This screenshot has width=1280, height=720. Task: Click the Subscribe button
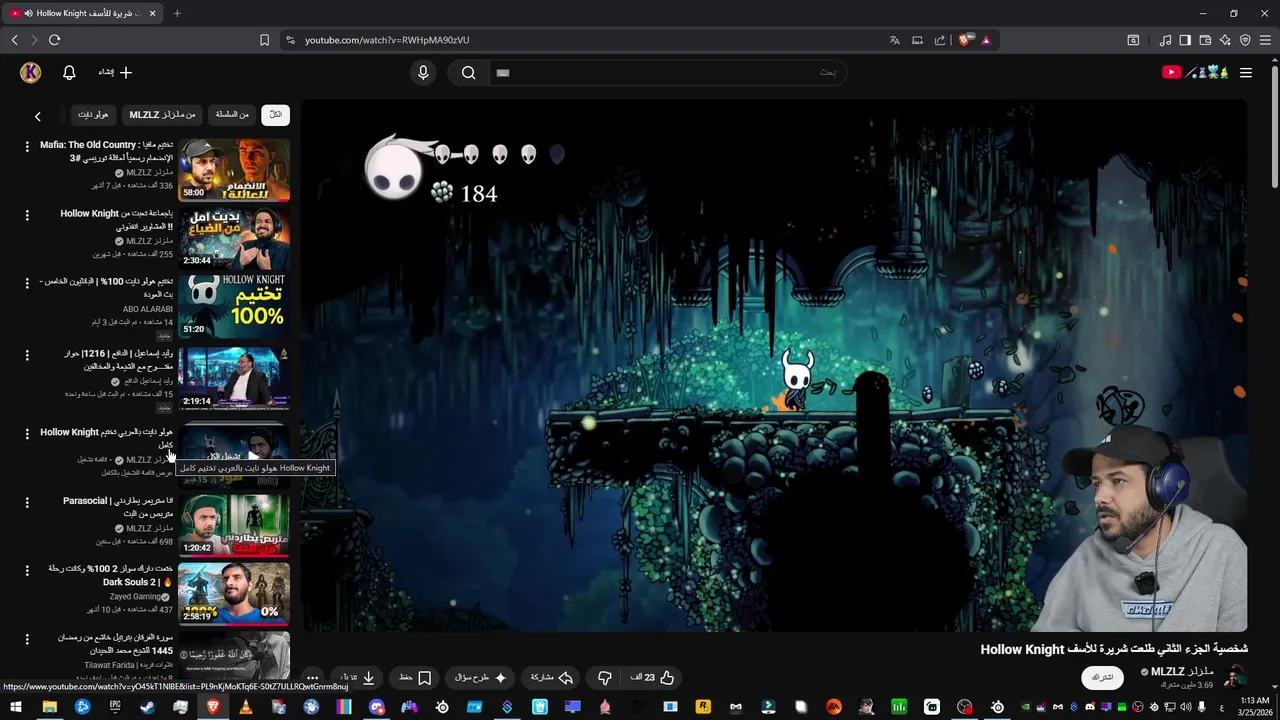(x=1102, y=677)
